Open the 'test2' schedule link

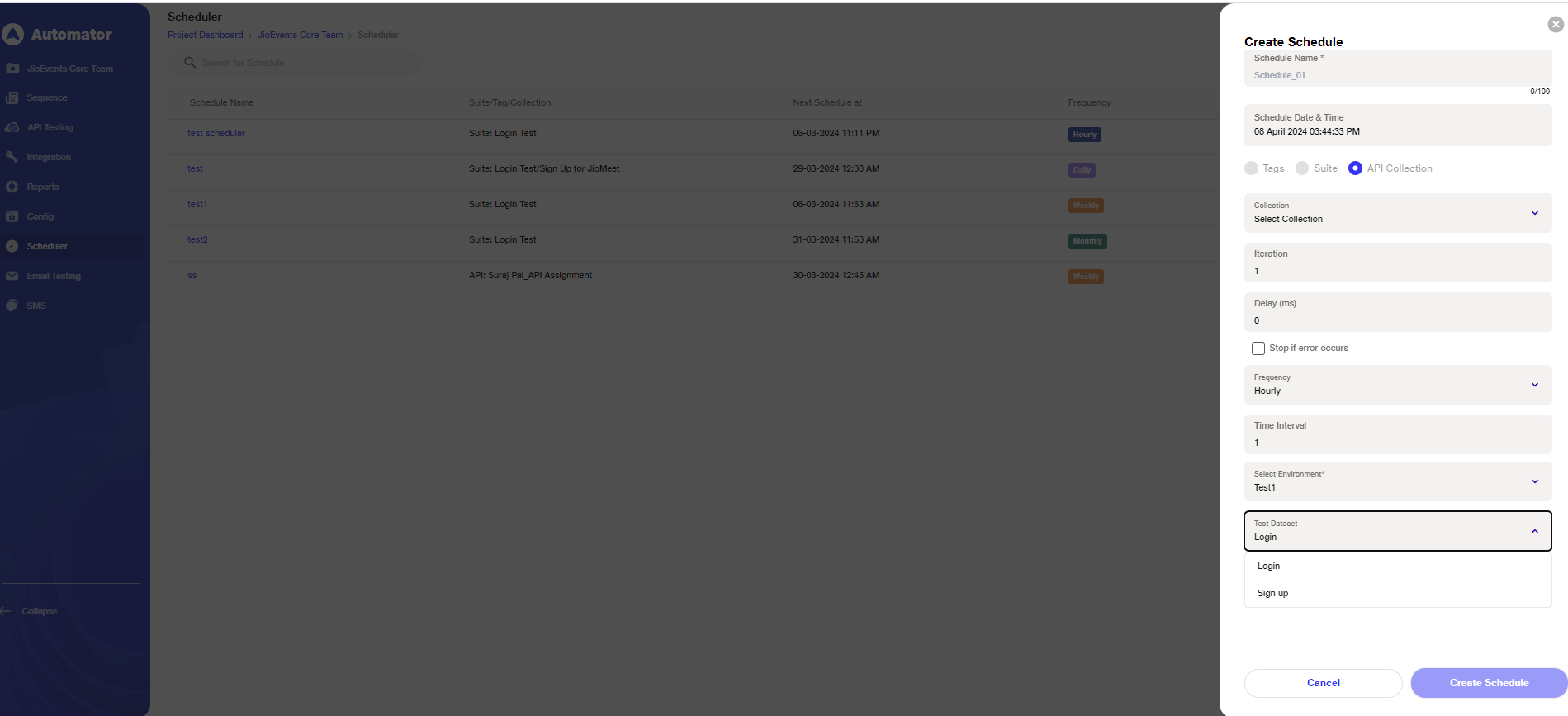[197, 239]
